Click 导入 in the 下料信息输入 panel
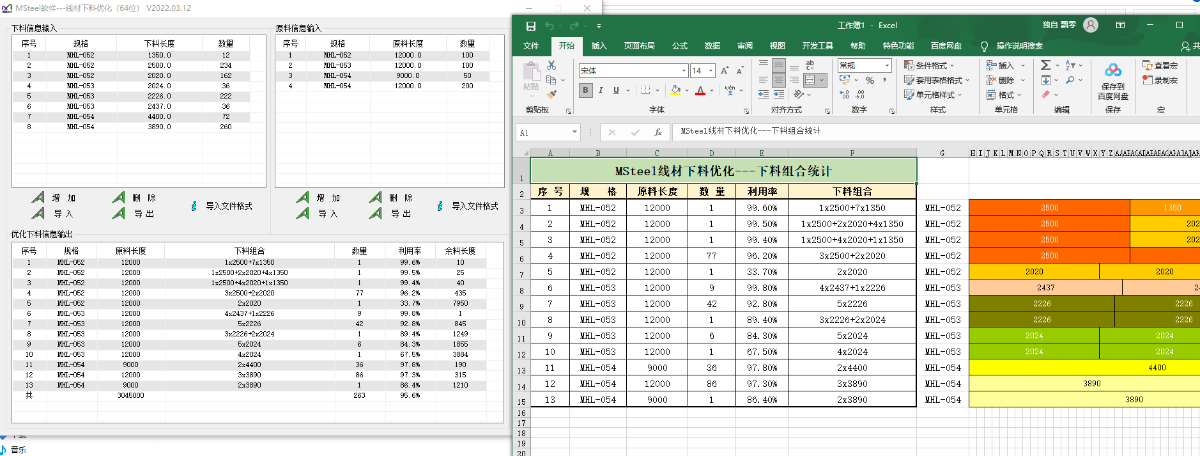Viewport: 1200px width, 456px height. tap(51, 213)
